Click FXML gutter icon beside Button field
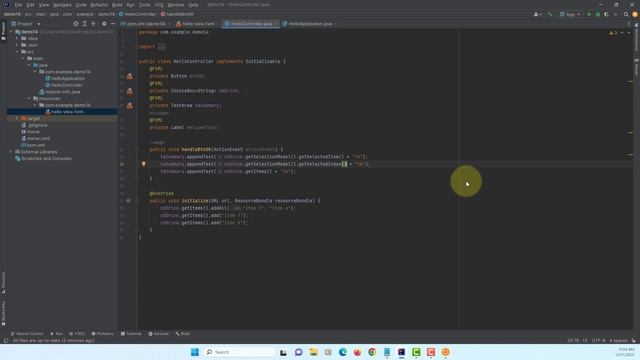This screenshot has width=640, height=360. coord(129,76)
